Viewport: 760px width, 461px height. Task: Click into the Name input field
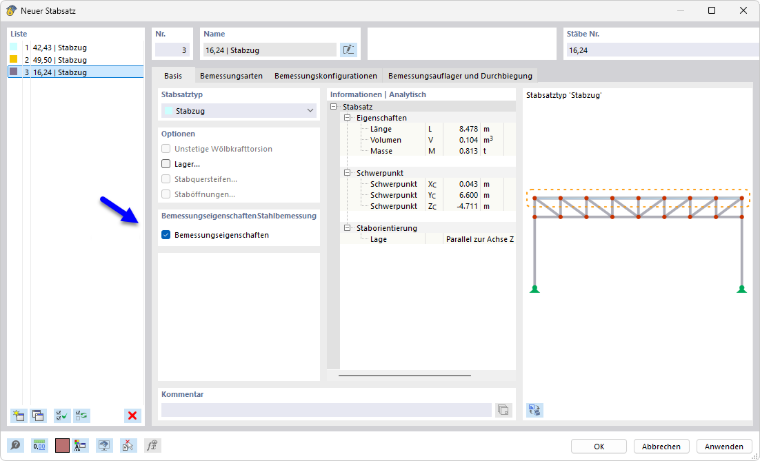(269, 50)
